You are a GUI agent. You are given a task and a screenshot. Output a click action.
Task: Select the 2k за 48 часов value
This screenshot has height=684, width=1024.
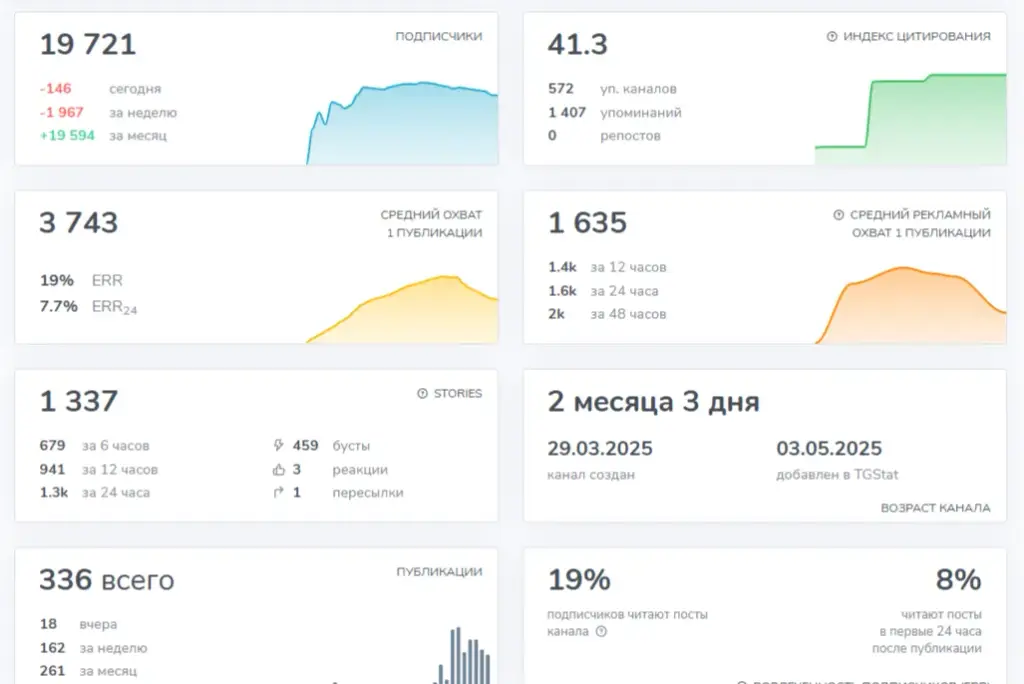click(556, 314)
